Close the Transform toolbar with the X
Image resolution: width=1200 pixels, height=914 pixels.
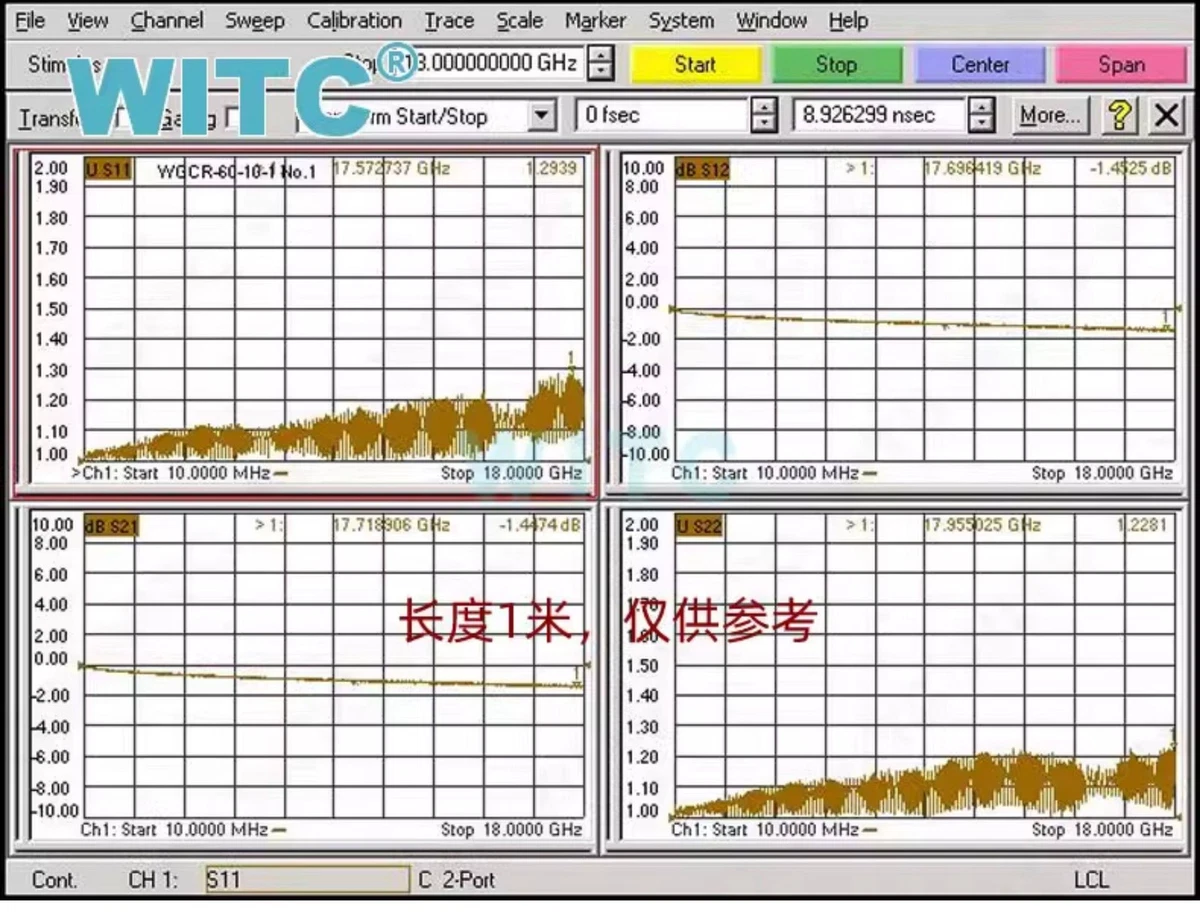(x=1166, y=115)
